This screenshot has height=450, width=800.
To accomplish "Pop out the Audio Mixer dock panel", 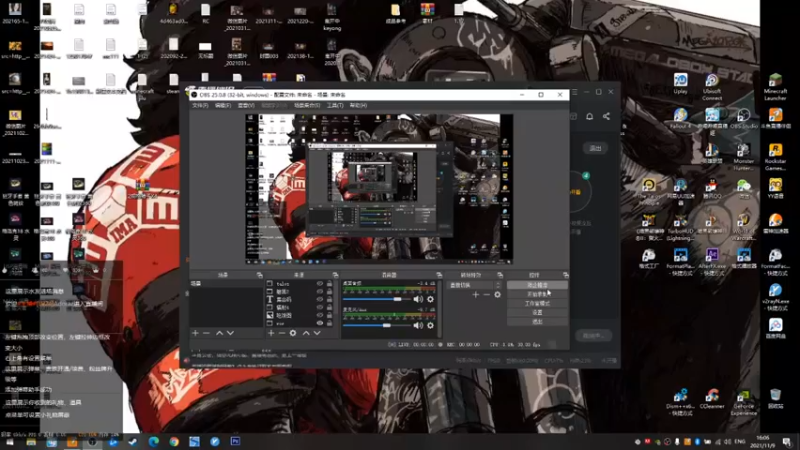I will tap(439, 275).
